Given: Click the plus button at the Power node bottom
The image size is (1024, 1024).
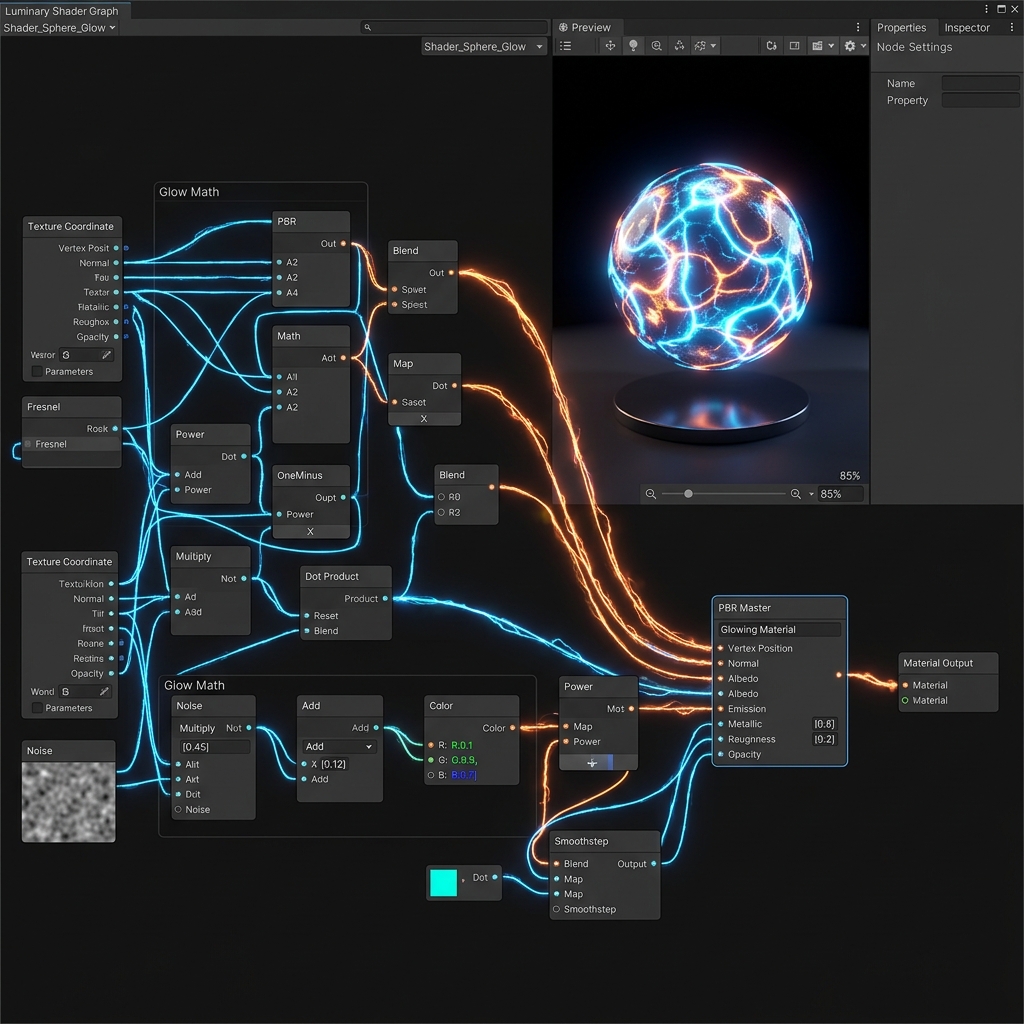Looking at the screenshot, I should [x=592, y=762].
